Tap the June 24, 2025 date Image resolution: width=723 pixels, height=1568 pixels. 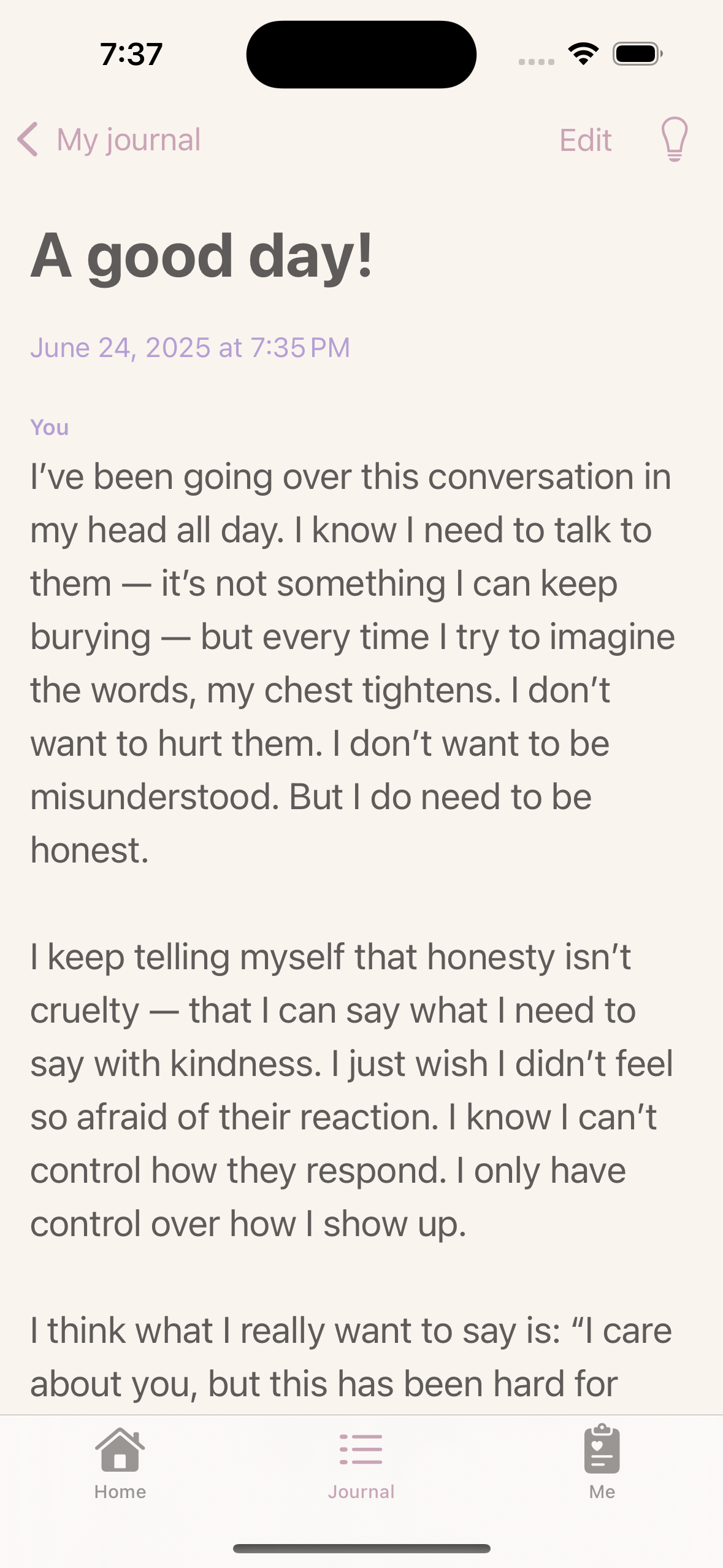click(x=190, y=348)
